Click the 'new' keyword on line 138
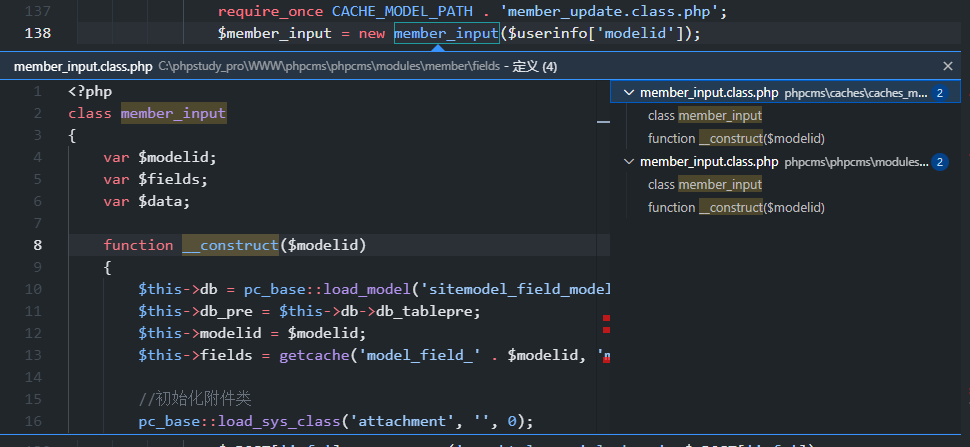 click(x=372, y=33)
